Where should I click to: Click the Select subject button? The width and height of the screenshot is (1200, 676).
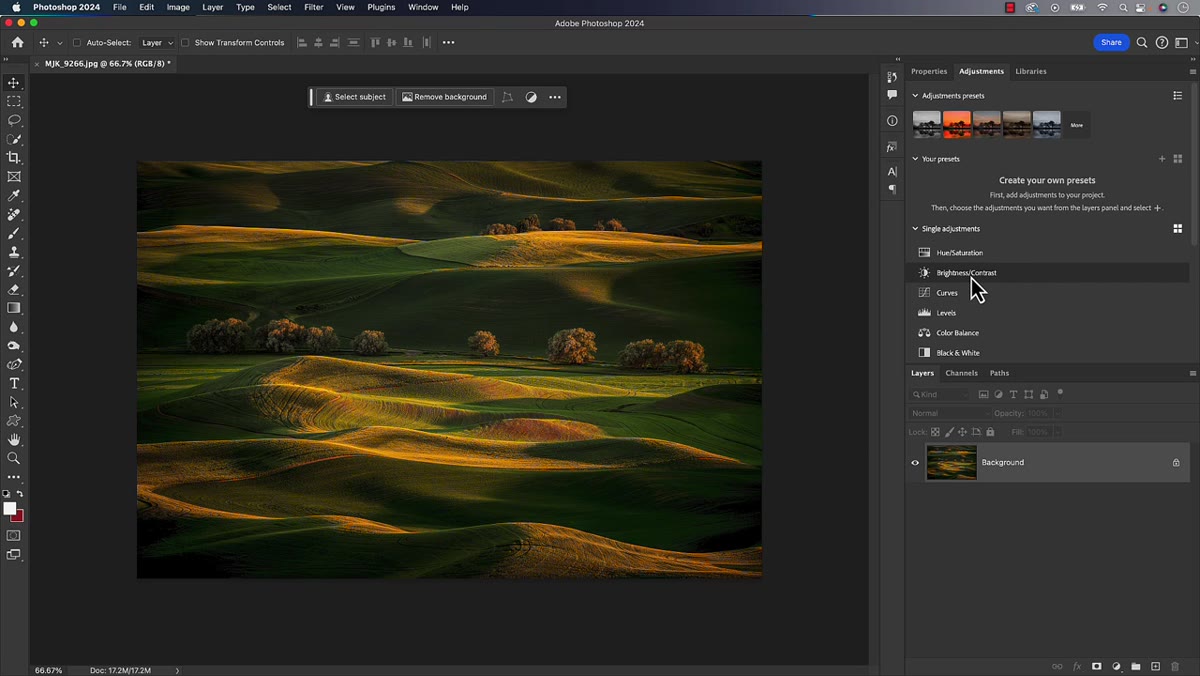[355, 97]
